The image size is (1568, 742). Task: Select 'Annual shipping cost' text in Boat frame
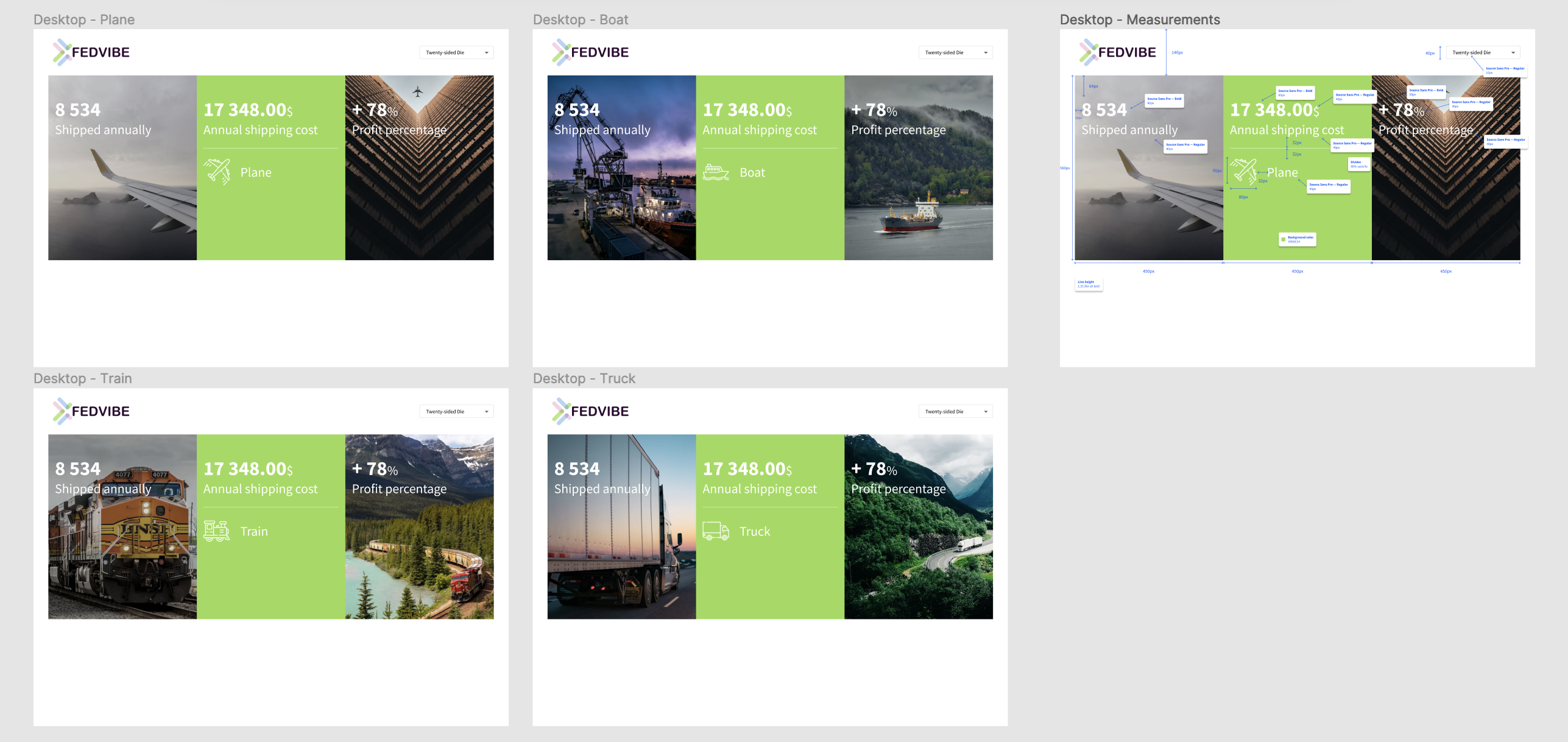pos(760,130)
